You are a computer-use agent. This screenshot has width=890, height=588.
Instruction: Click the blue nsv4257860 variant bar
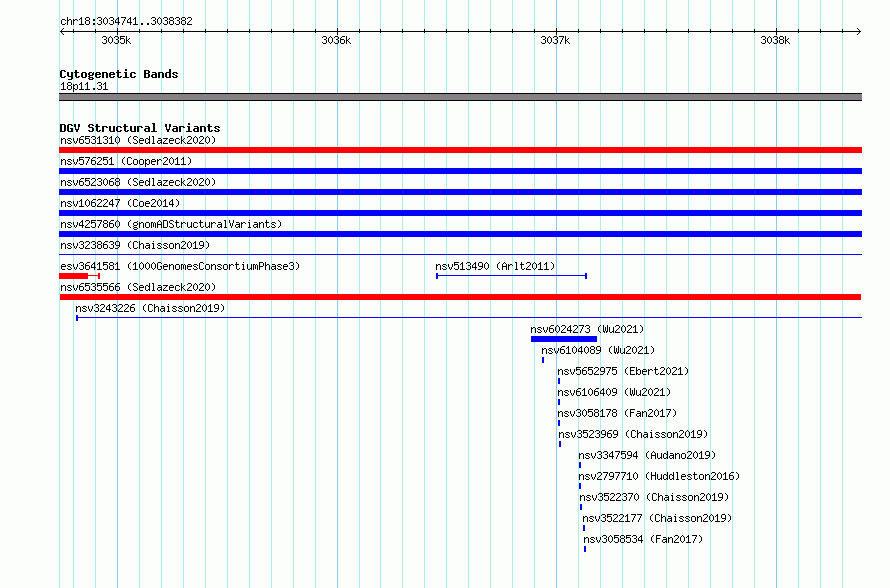click(x=460, y=234)
